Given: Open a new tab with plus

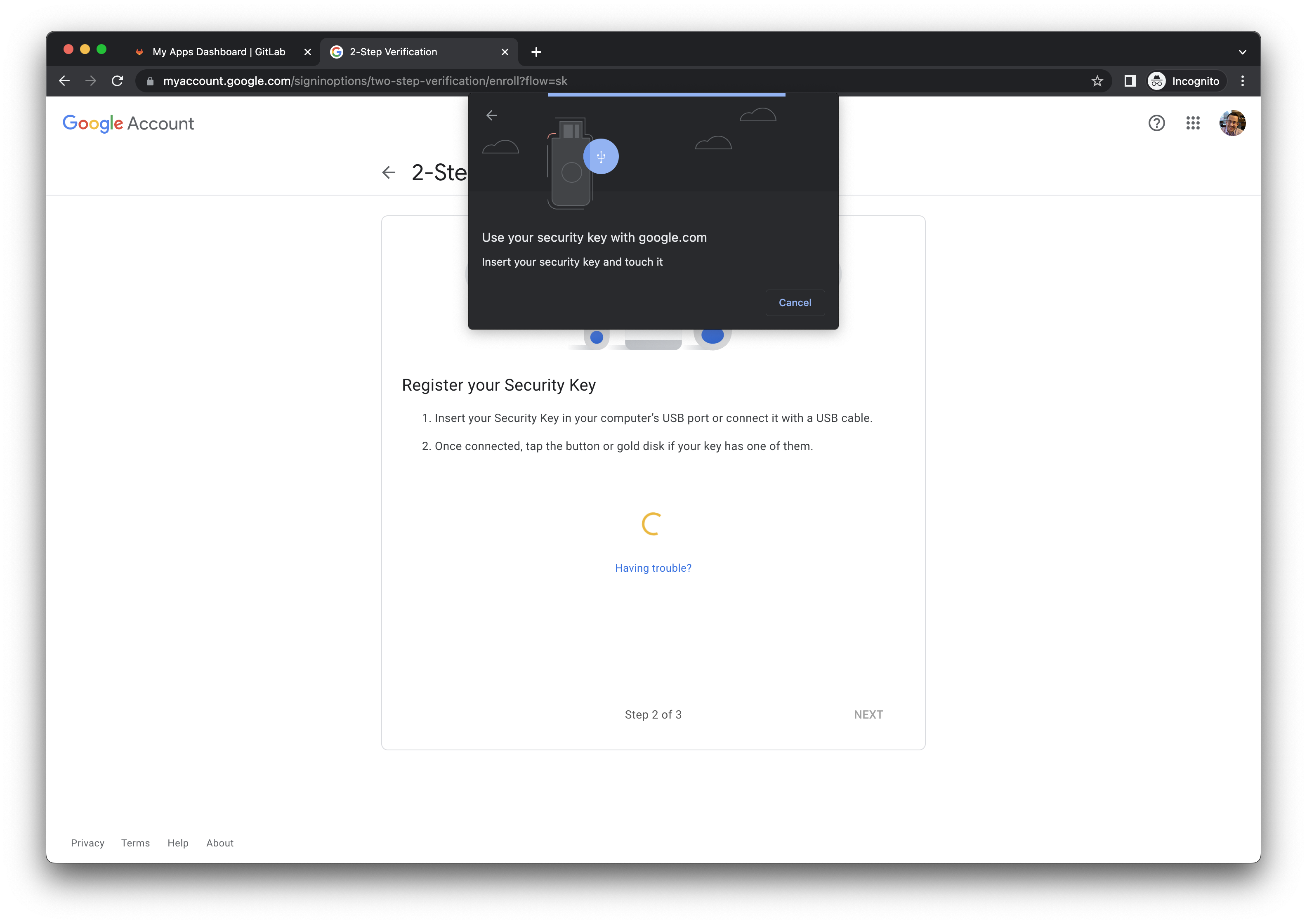Looking at the screenshot, I should pyautogui.click(x=536, y=52).
